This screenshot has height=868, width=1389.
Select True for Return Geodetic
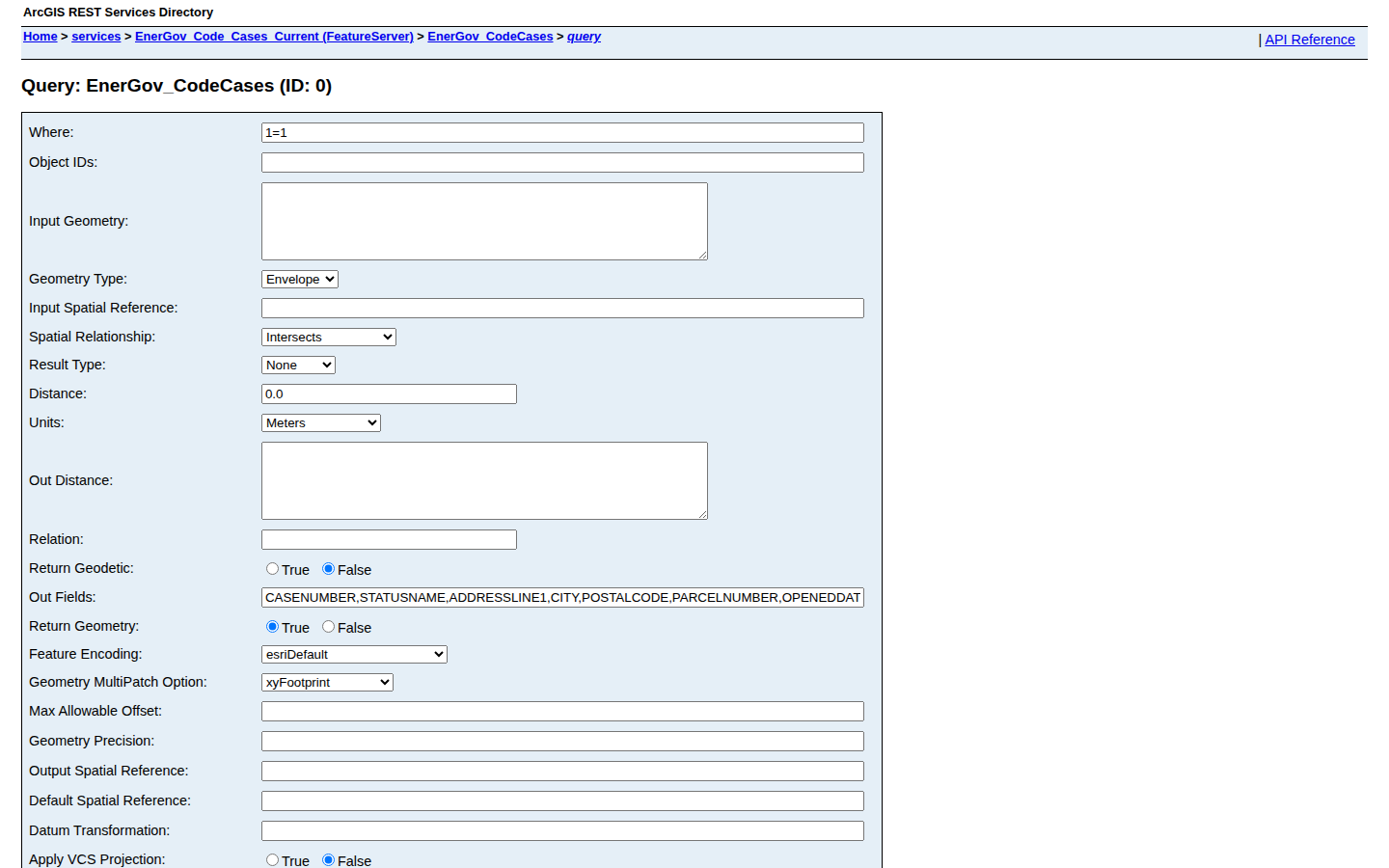click(x=272, y=569)
